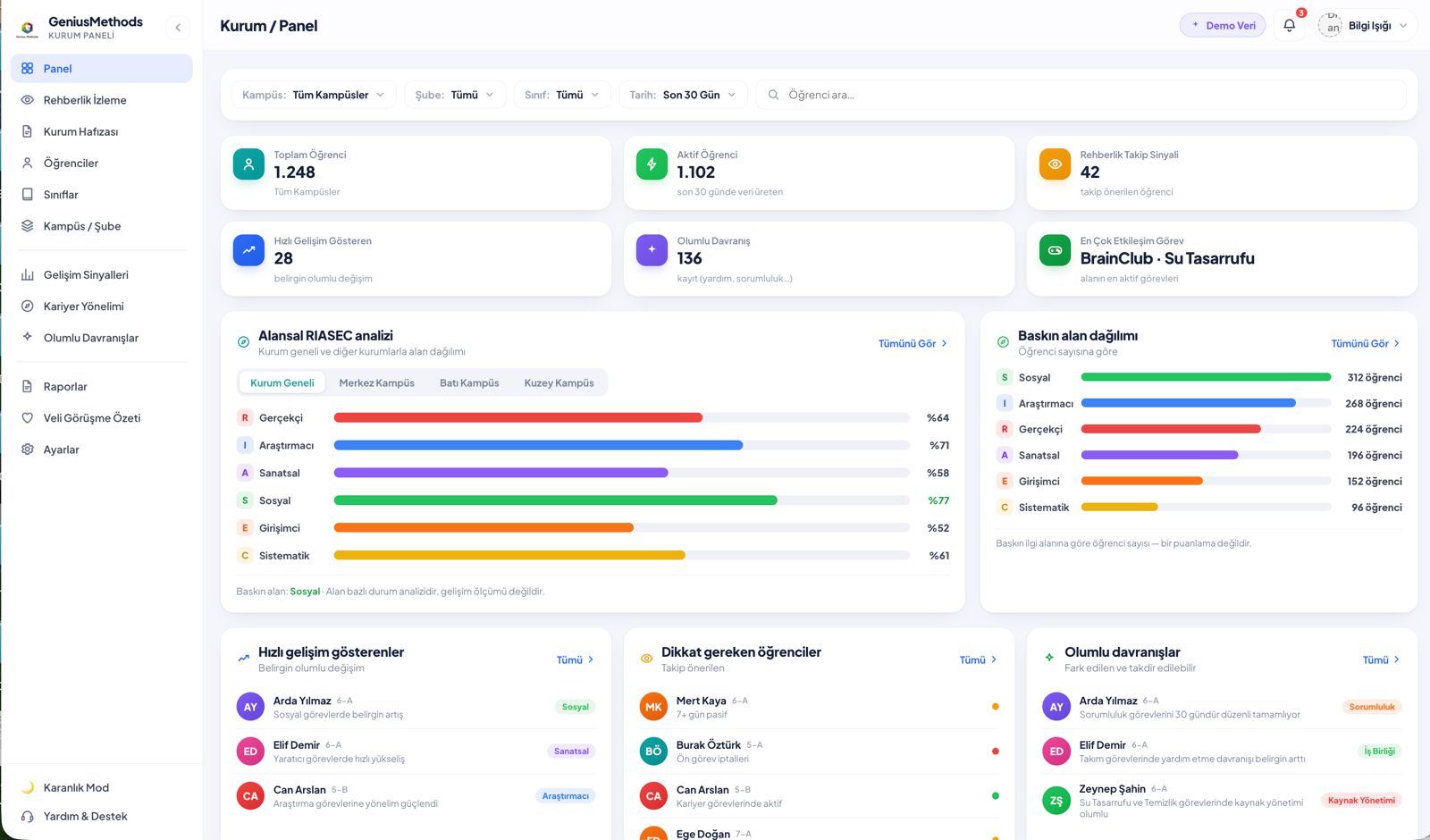Screen dimensions: 1430x840
Task: Click the Olumlu Davranış sparkle card icon
Action: (x=652, y=250)
